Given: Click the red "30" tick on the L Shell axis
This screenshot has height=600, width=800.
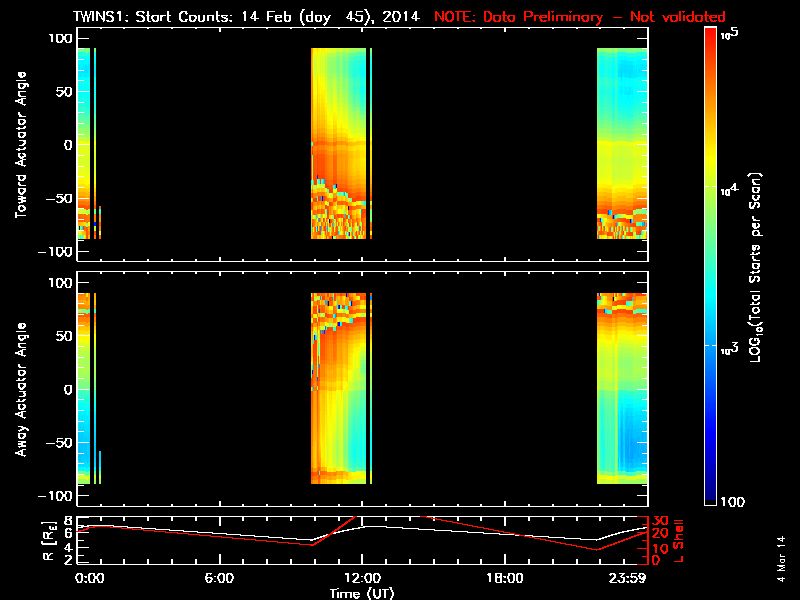Looking at the screenshot, I should click(660, 521).
